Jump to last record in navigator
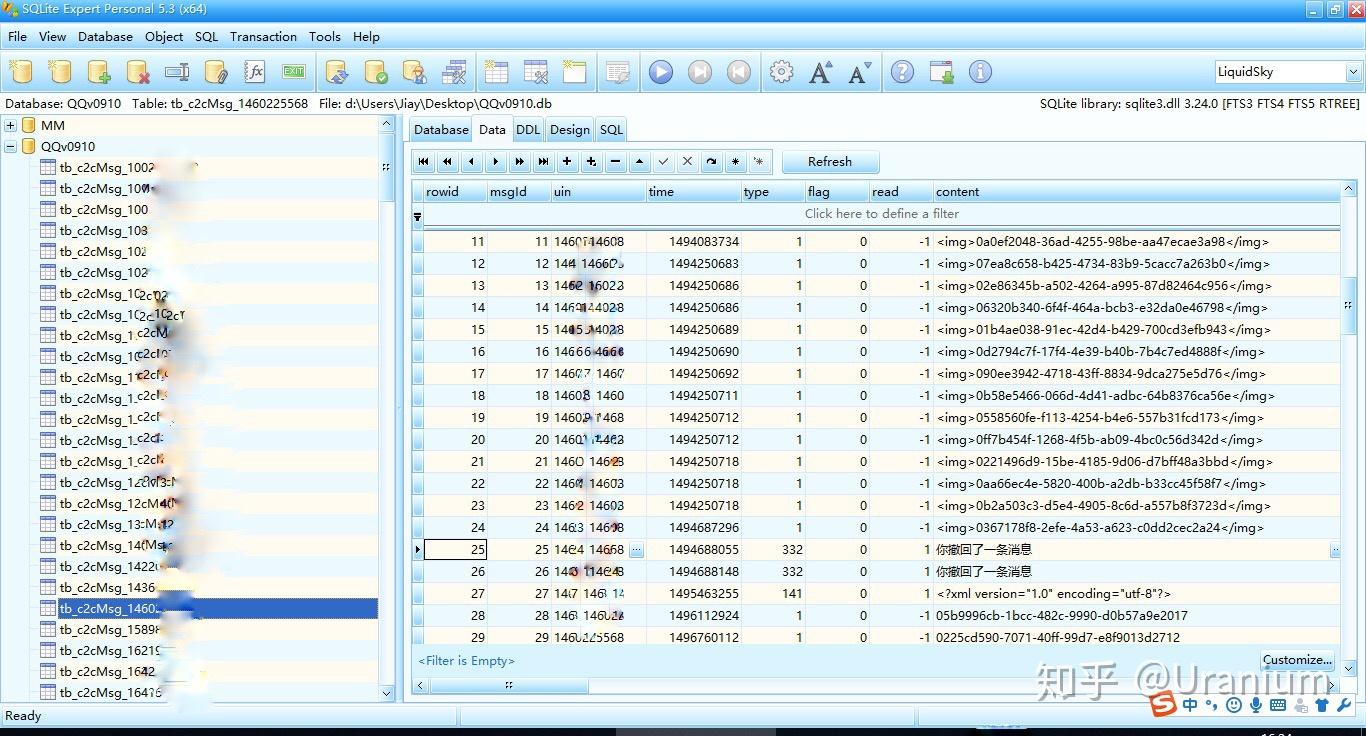The image size is (1366, 736). 543,161
